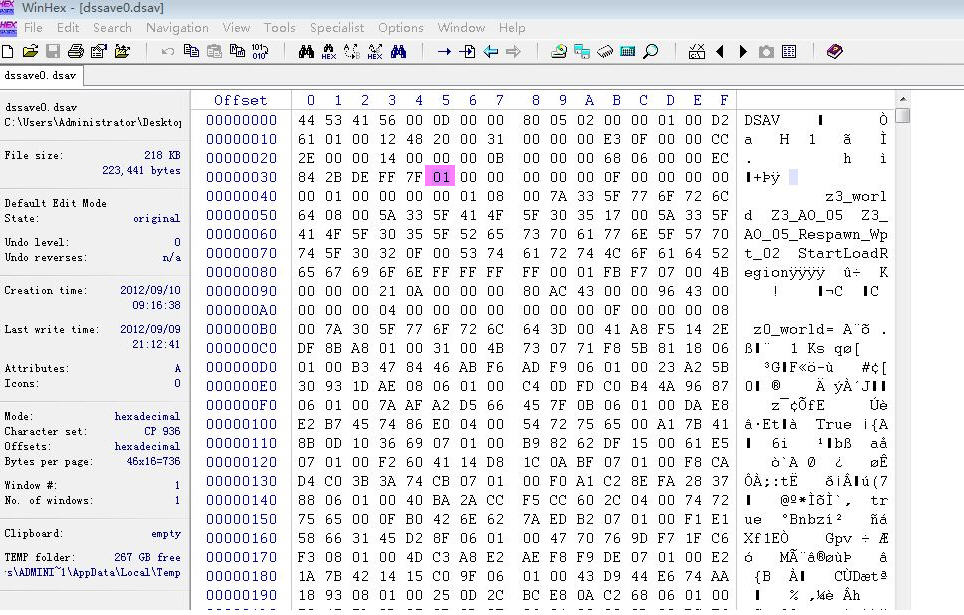Open the Tools menu
The height and width of the screenshot is (615, 964).
point(279,28)
